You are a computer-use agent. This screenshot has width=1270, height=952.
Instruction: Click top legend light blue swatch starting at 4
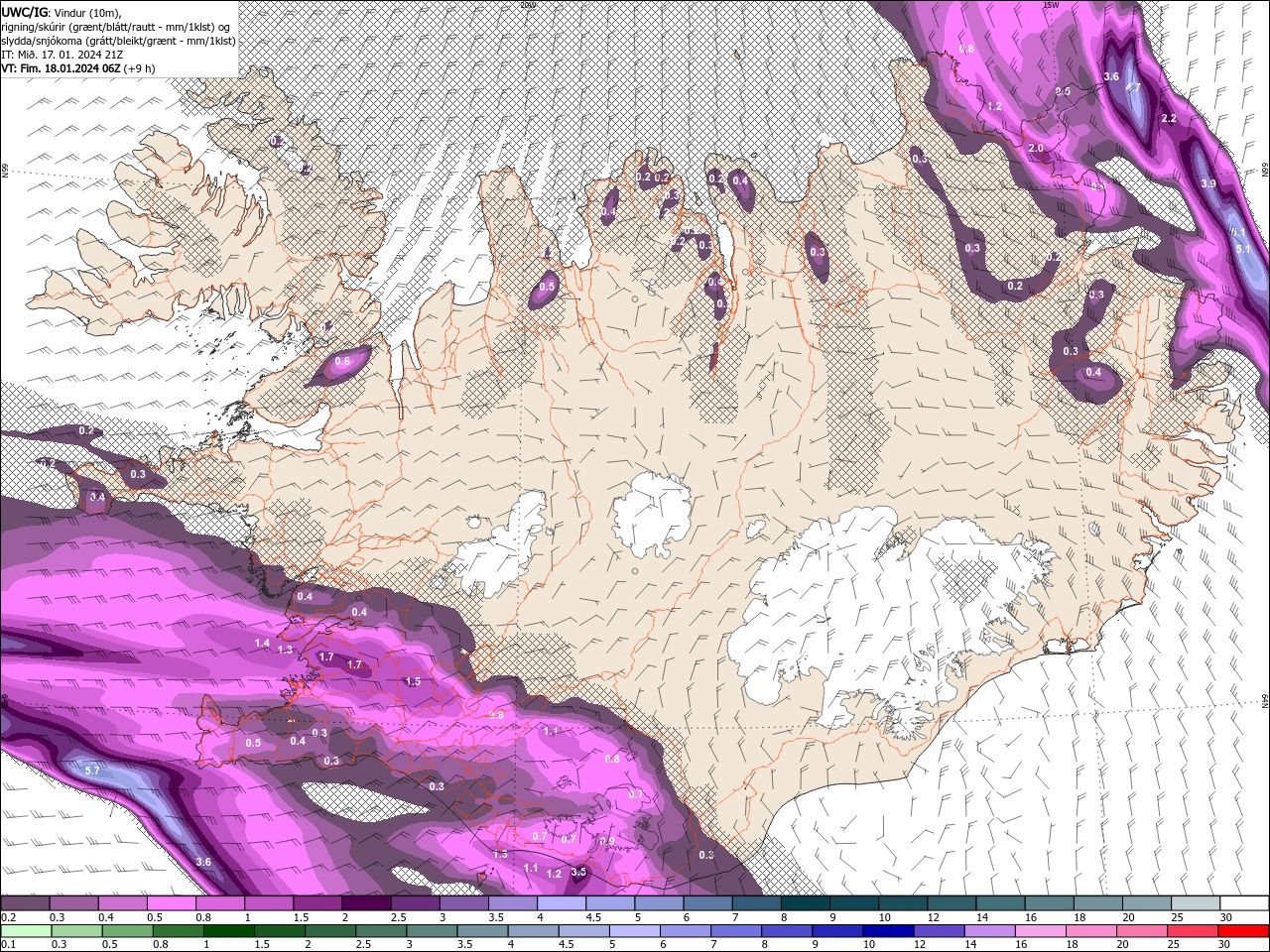(562, 903)
